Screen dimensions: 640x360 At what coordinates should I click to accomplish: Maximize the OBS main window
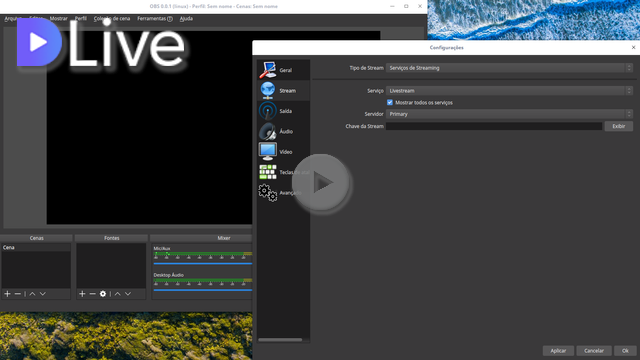[406, 6]
